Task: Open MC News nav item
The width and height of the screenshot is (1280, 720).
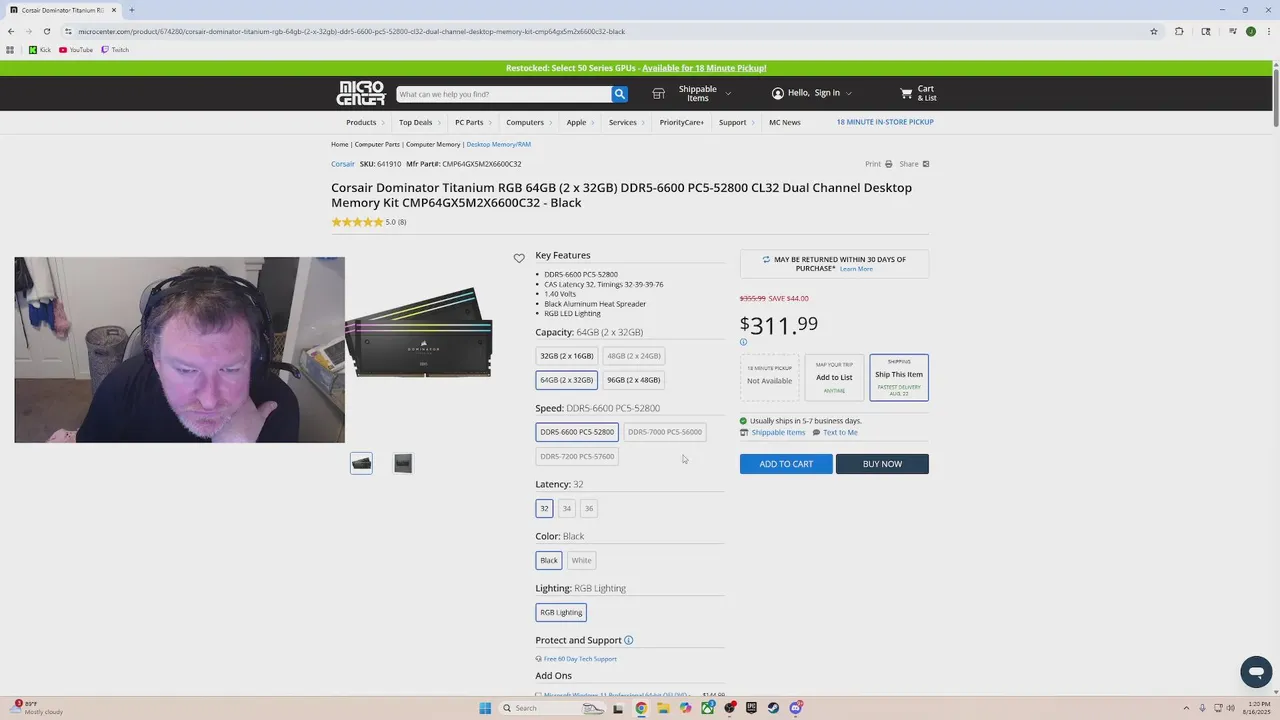Action: click(785, 122)
